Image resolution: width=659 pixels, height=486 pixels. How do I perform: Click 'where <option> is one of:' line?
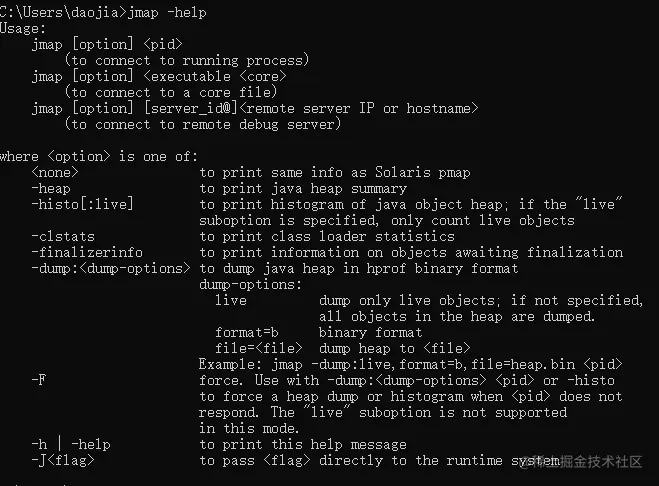tap(99, 156)
